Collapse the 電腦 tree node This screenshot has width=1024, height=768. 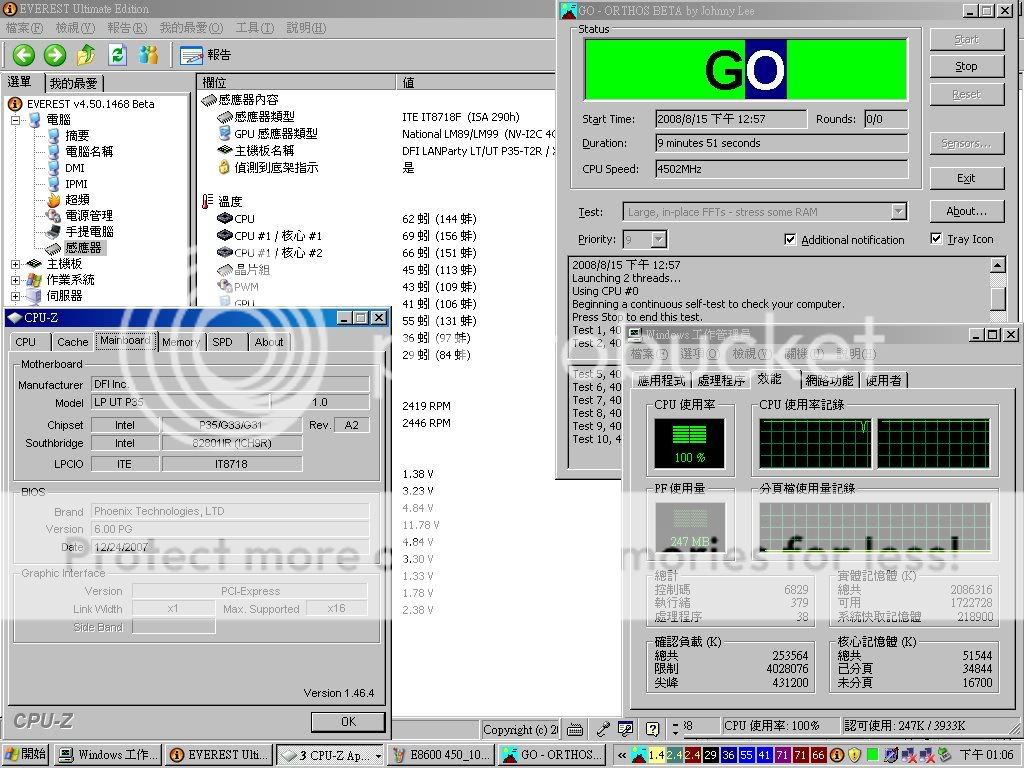[16, 120]
